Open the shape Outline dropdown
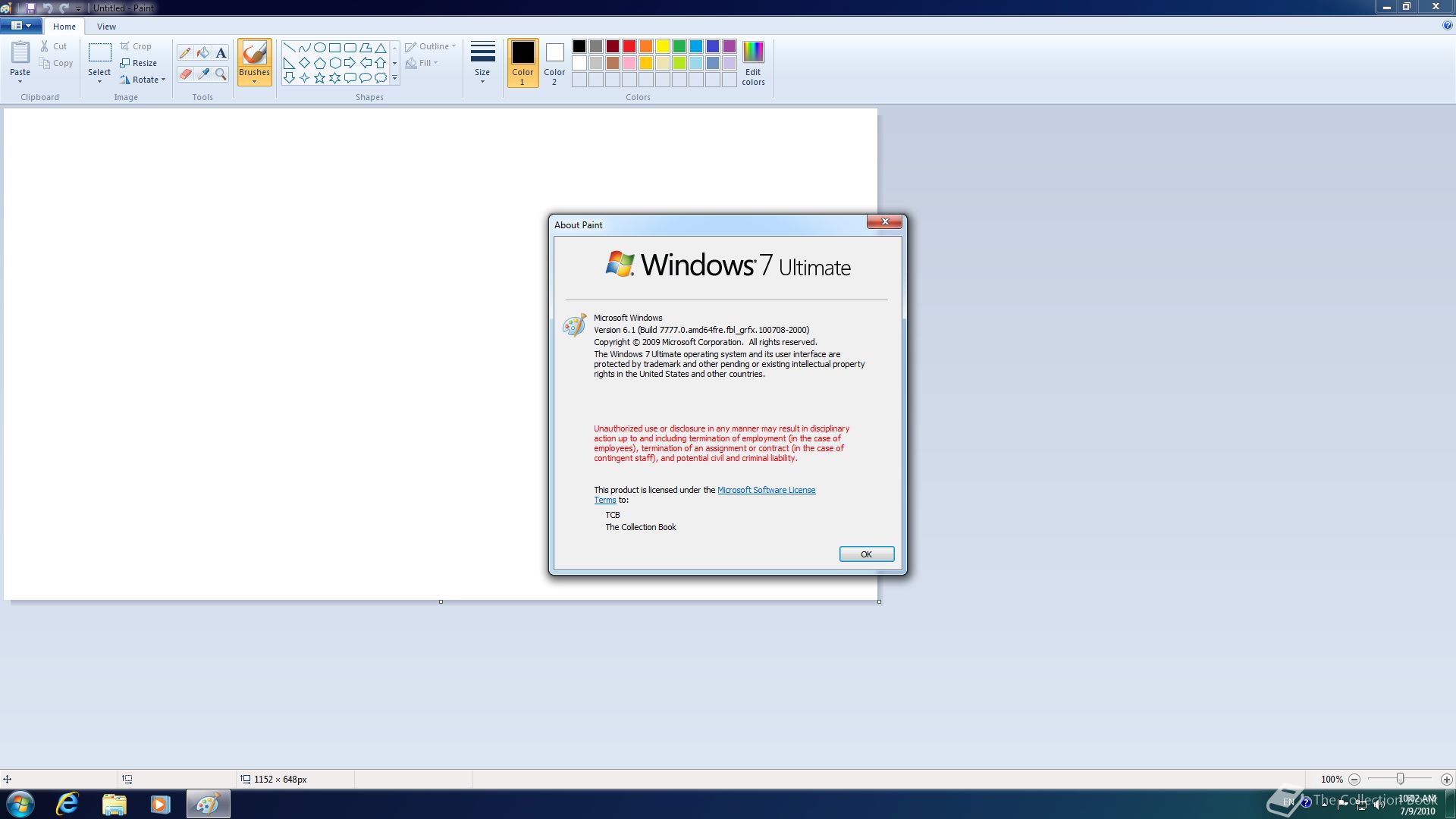The image size is (1456, 819). (x=430, y=46)
